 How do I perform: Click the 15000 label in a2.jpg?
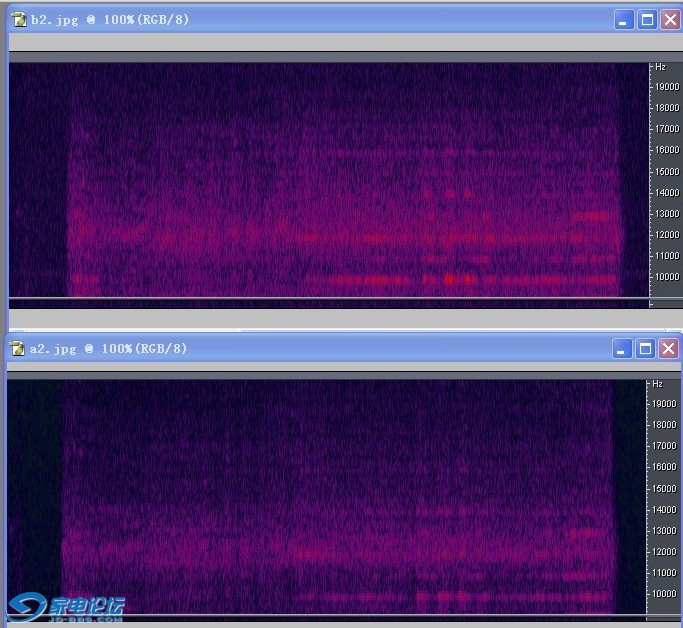(x=664, y=488)
